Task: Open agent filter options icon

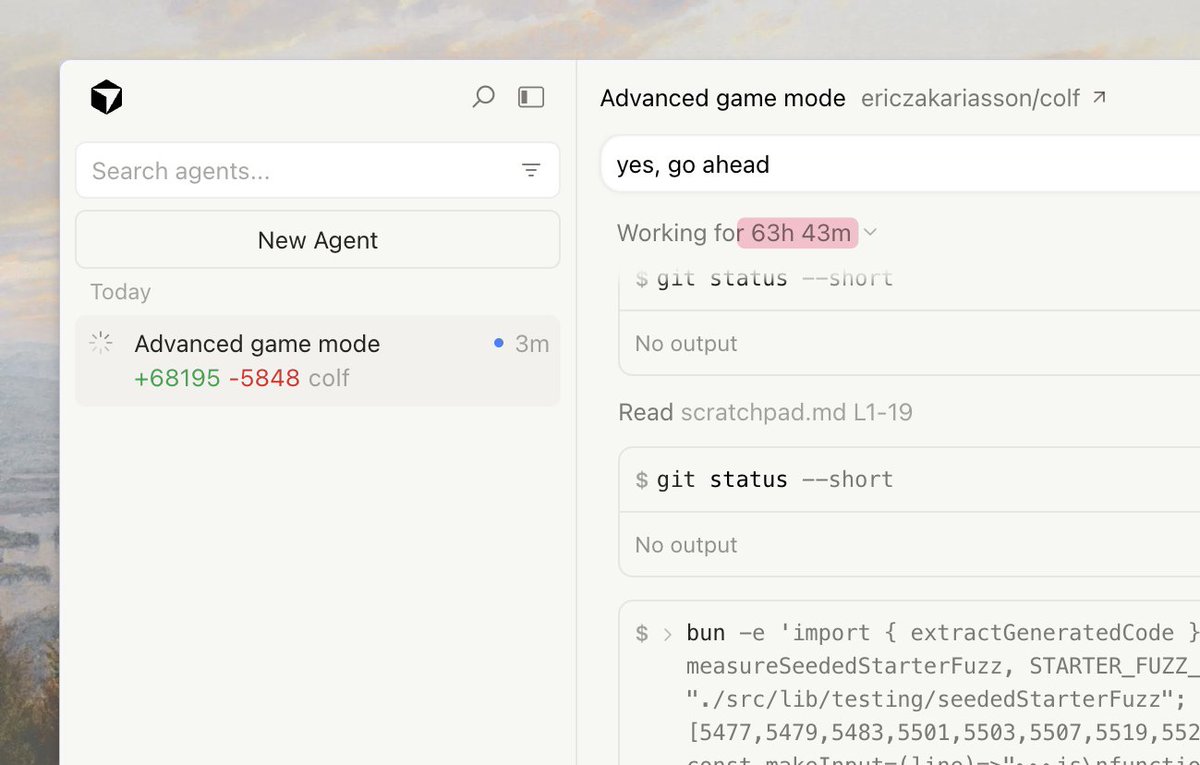Action: click(x=531, y=170)
